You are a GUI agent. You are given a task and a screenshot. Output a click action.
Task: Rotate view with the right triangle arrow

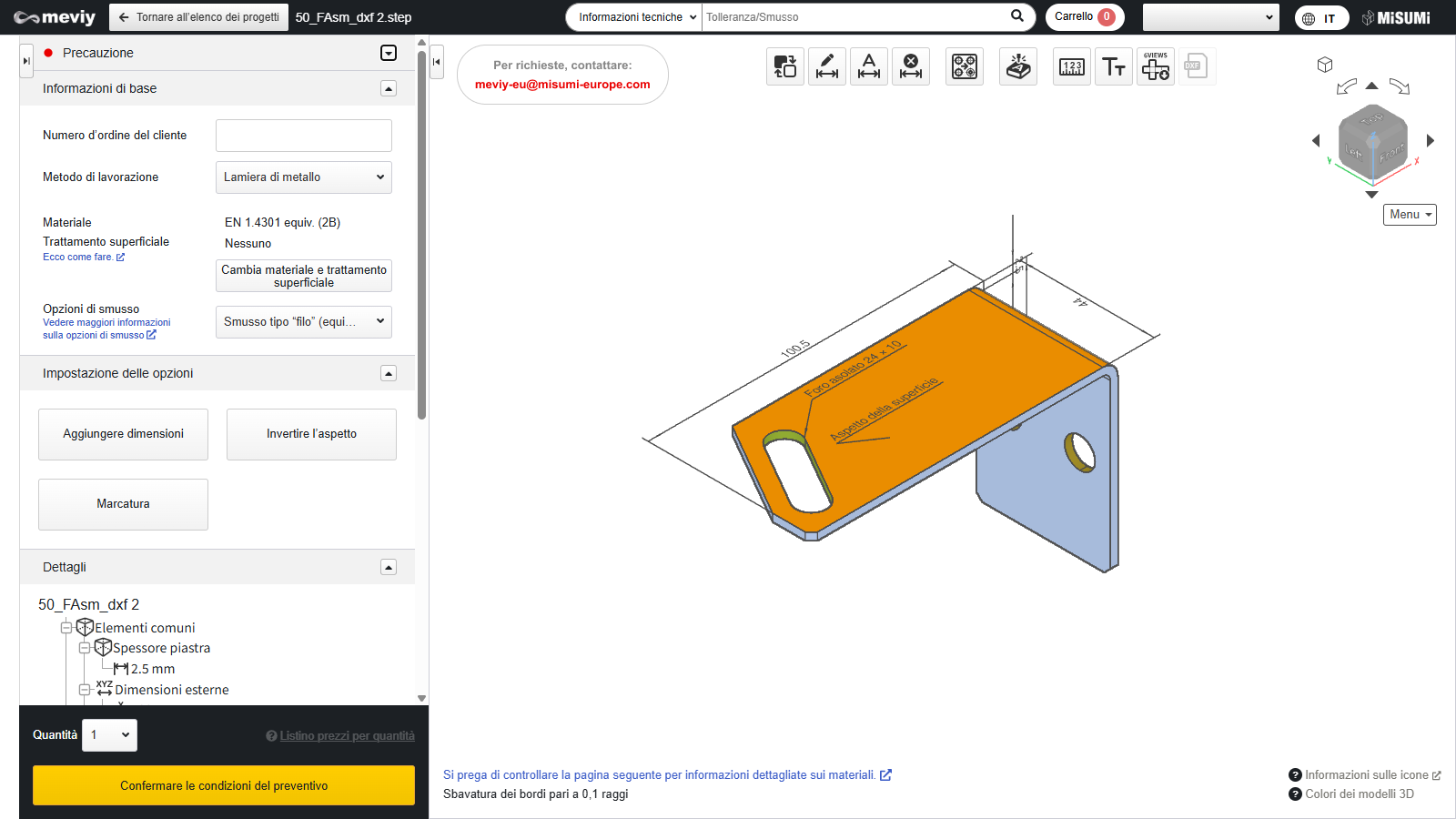tap(1431, 140)
